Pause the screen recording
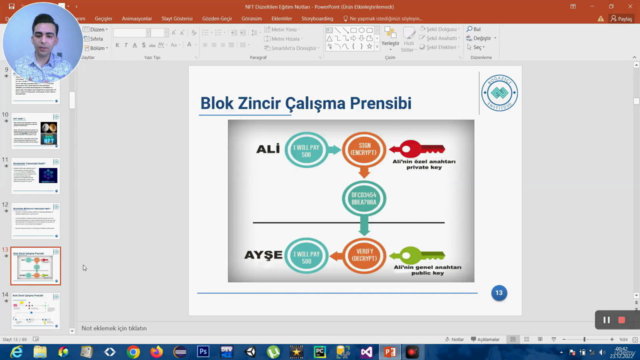The image size is (640, 360). click(x=607, y=320)
